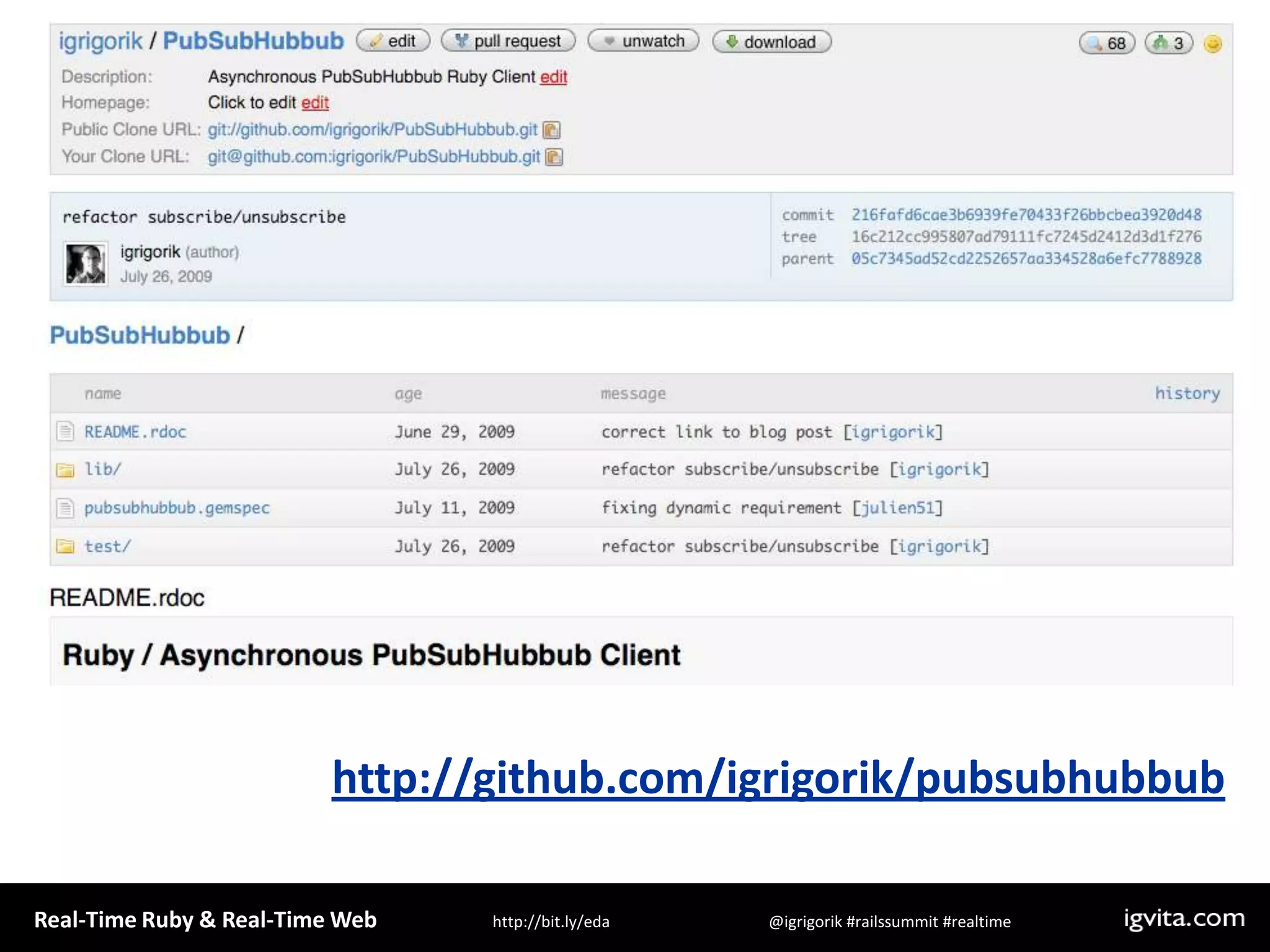Click pubsubhubbub.gemspec file icon
The width and height of the screenshot is (1270, 952).
[x=65, y=508]
